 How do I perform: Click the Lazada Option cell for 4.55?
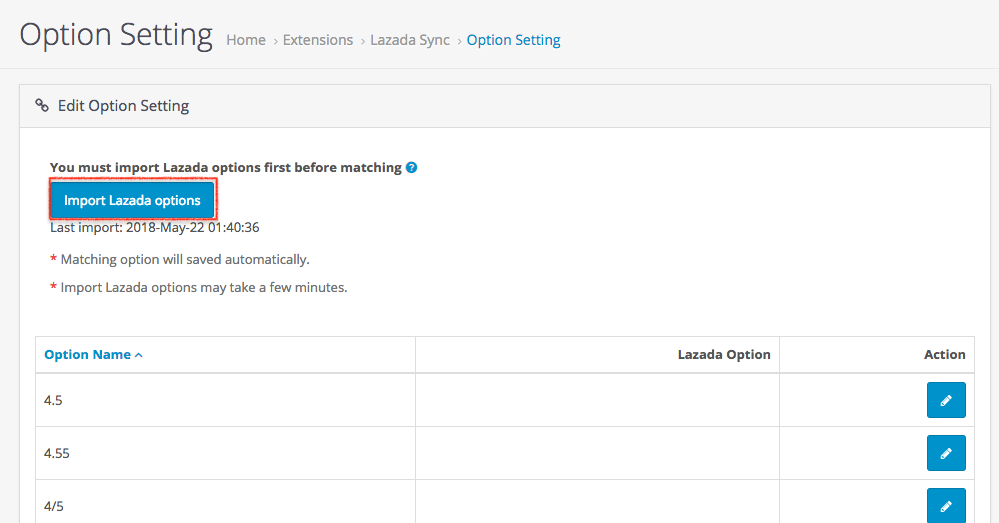[x=597, y=453]
